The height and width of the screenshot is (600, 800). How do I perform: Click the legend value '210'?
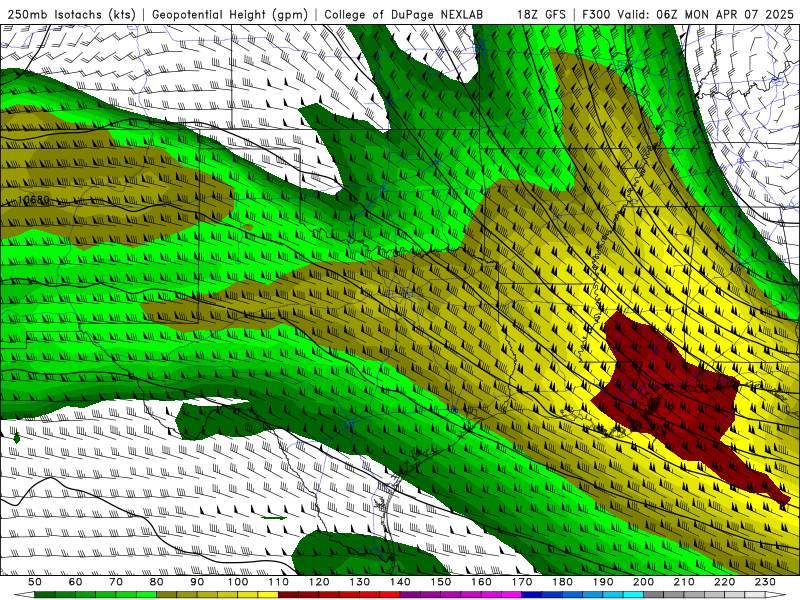[685, 582]
